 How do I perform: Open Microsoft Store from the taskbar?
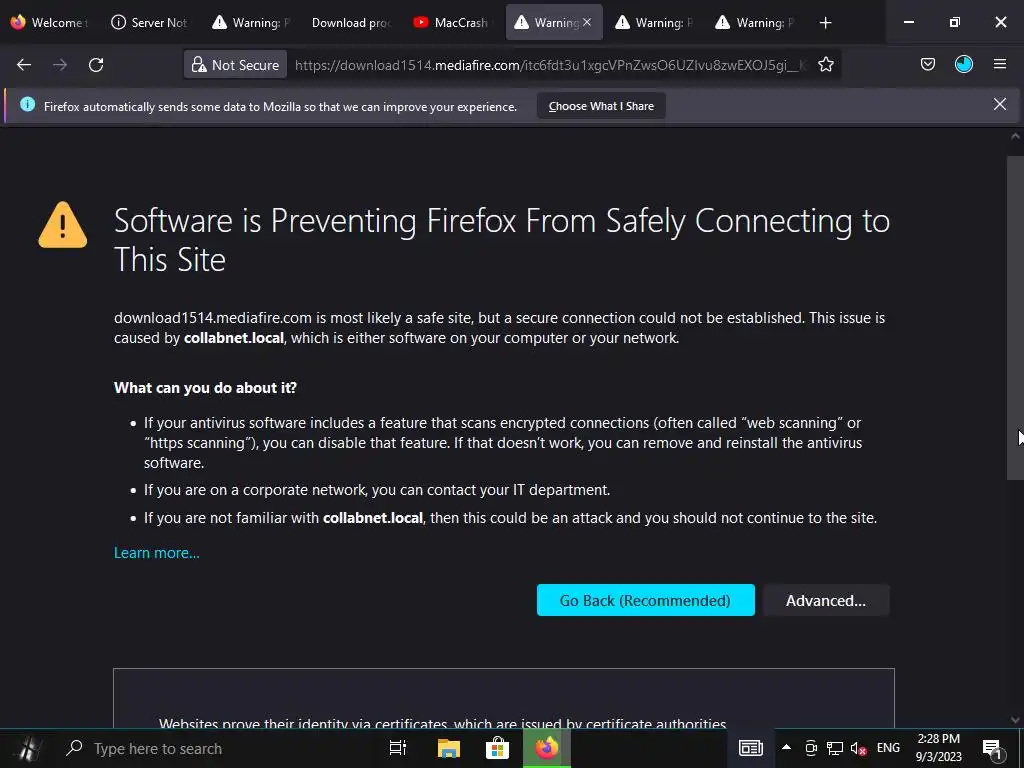pyautogui.click(x=497, y=748)
